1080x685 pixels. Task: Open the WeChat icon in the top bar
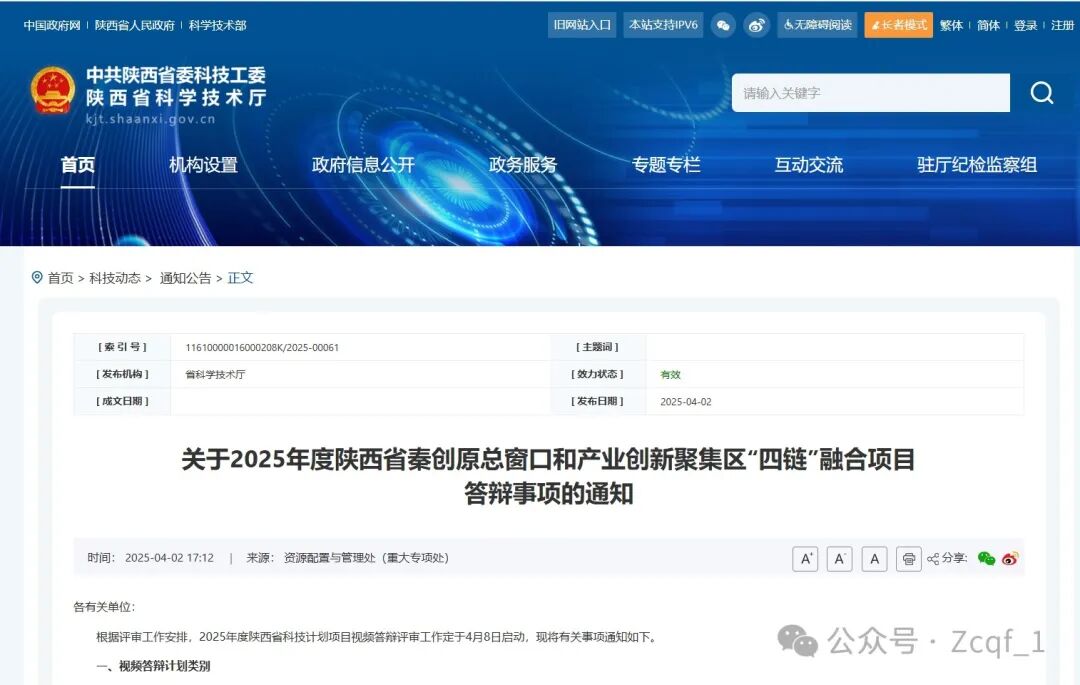[x=723, y=24]
